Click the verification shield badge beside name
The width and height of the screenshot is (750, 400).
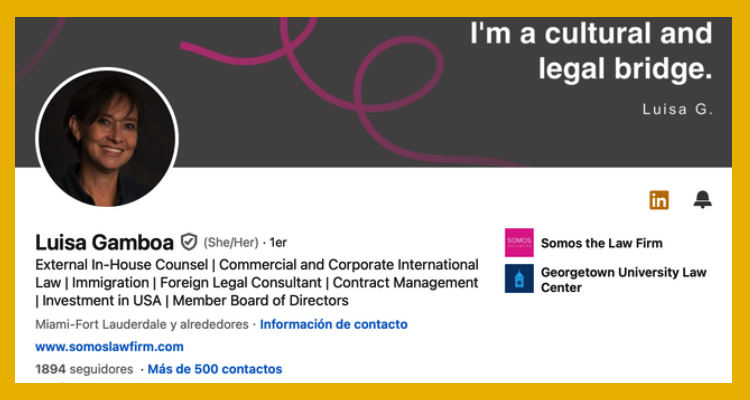189,242
